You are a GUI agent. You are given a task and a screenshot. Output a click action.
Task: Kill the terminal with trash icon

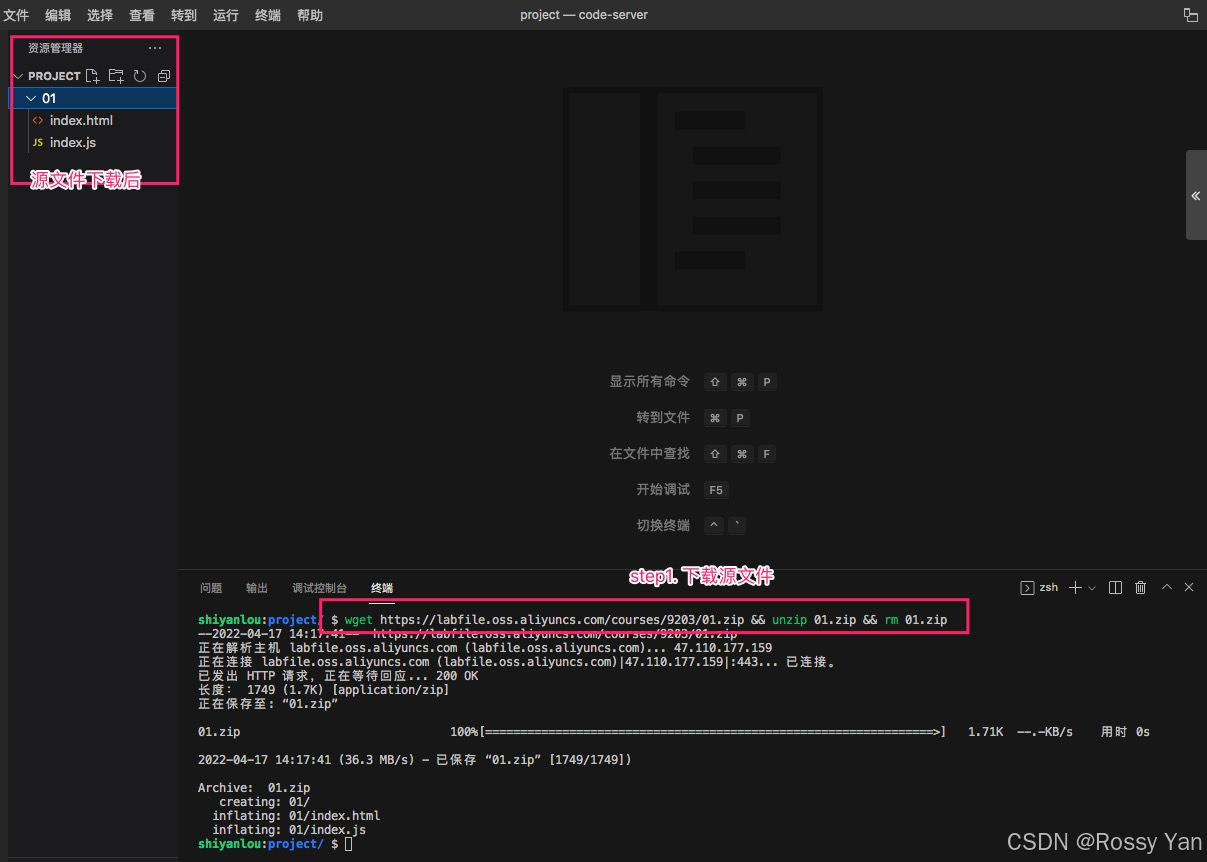(1141, 588)
